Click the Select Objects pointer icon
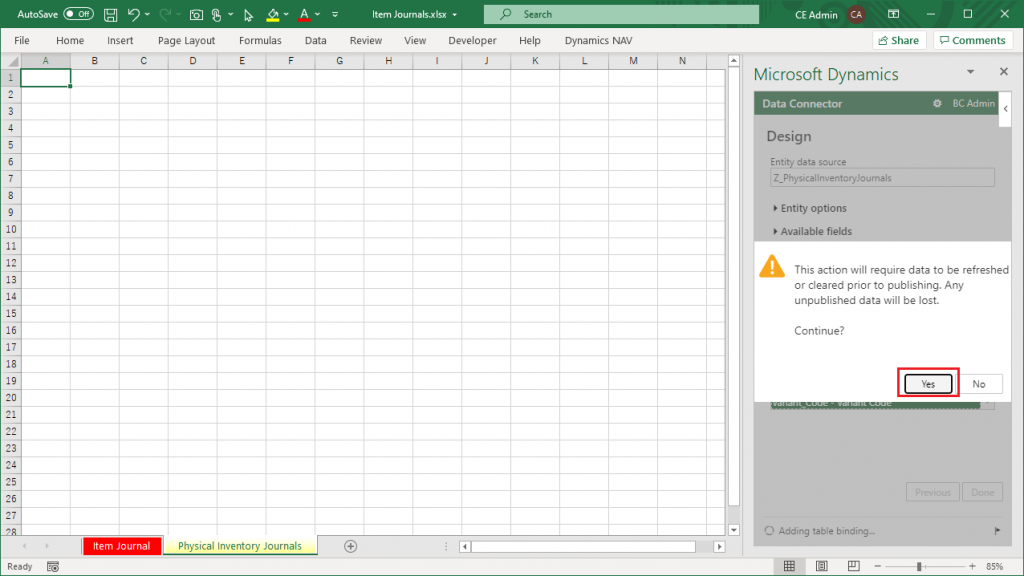 pos(248,14)
